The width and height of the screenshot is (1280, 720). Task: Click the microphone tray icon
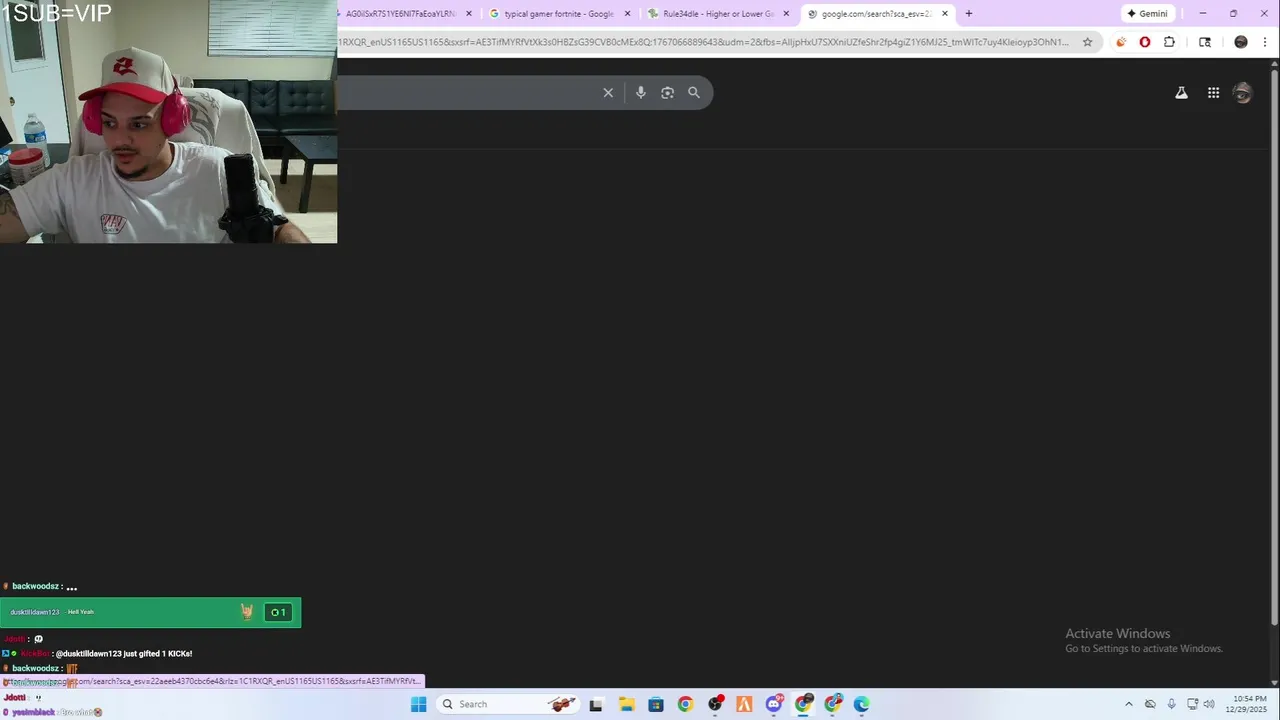tap(1171, 704)
